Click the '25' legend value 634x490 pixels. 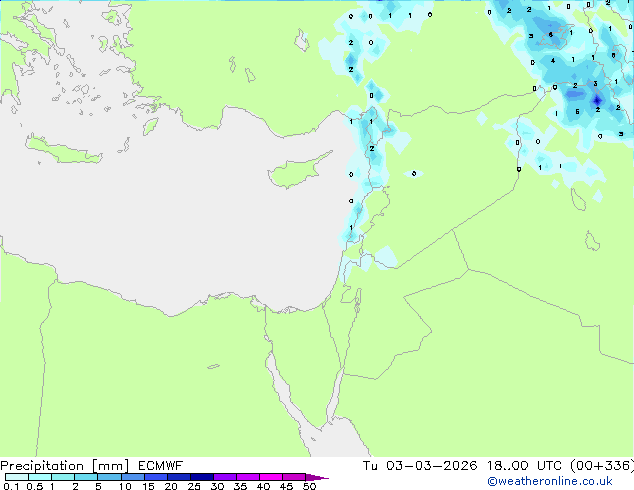(194, 486)
